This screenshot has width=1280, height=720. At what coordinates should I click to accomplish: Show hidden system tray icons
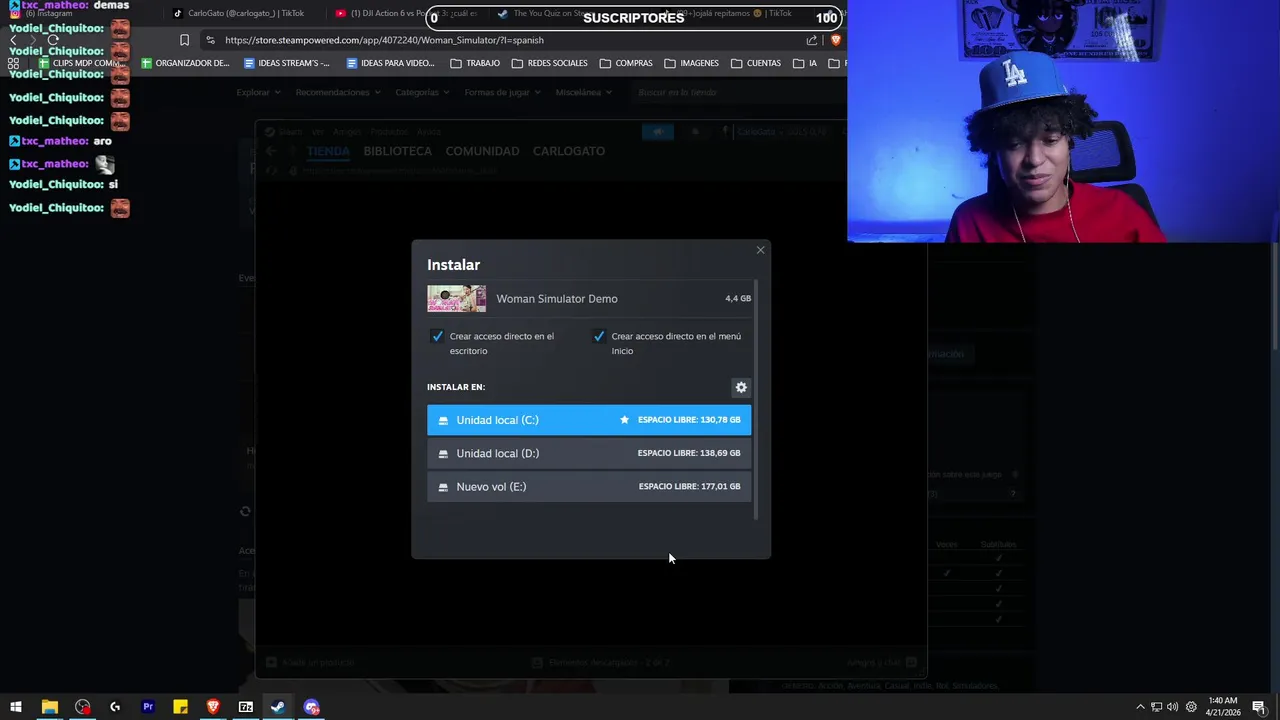[x=1140, y=707]
